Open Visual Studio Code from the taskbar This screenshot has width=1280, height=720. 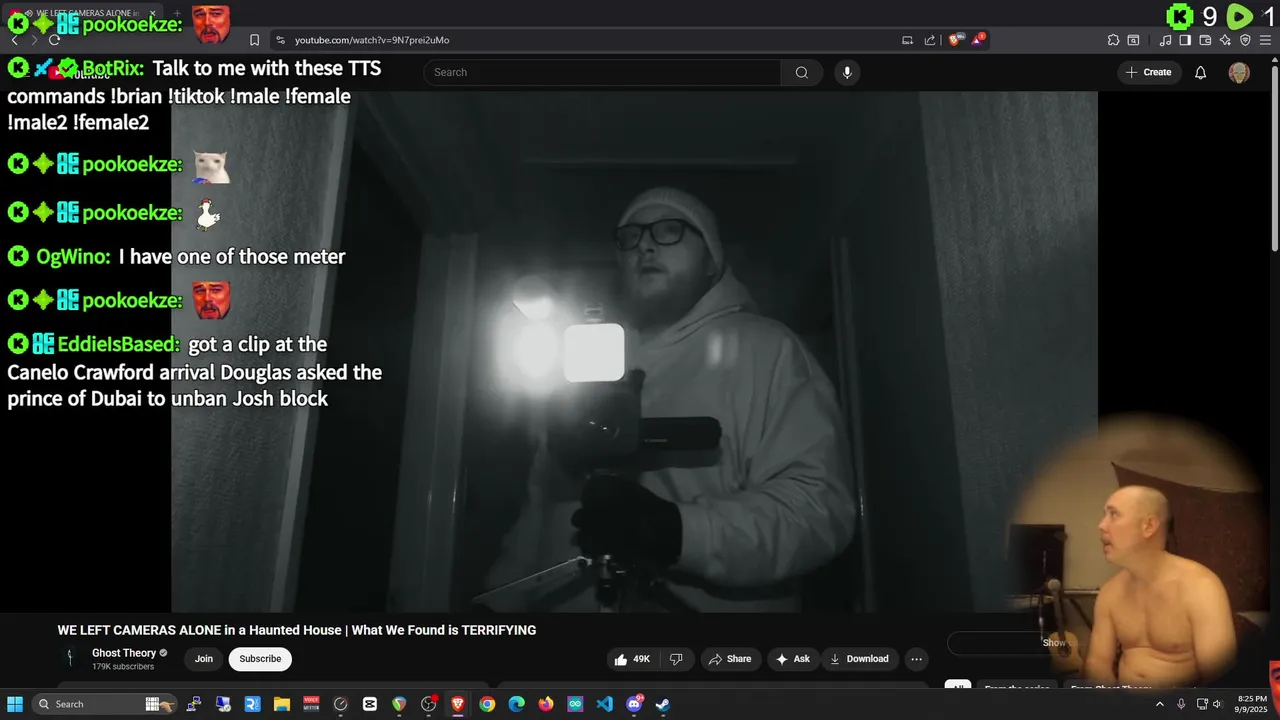[x=604, y=704]
